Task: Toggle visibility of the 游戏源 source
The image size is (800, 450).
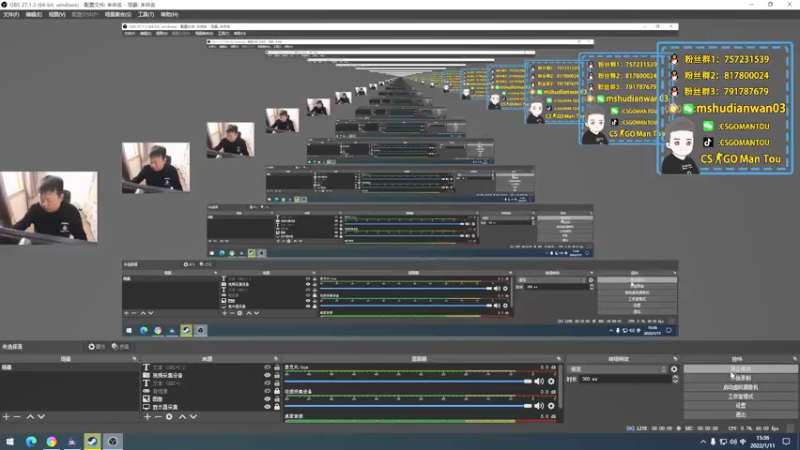Action: [267, 391]
